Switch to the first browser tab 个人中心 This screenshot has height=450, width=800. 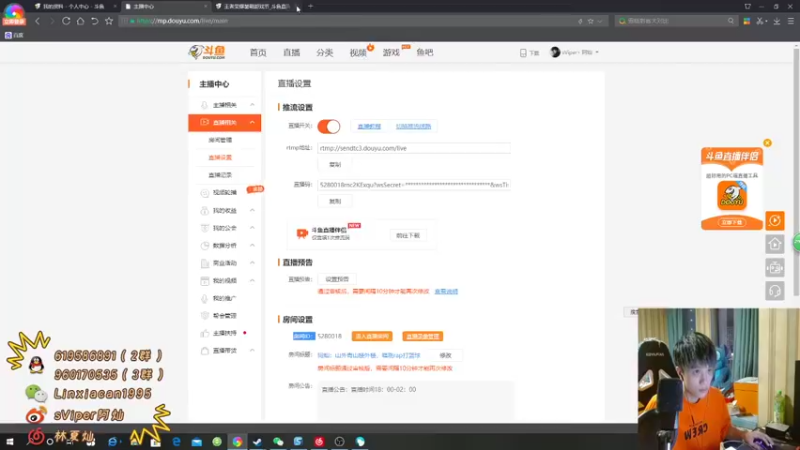click(x=74, y=6)
